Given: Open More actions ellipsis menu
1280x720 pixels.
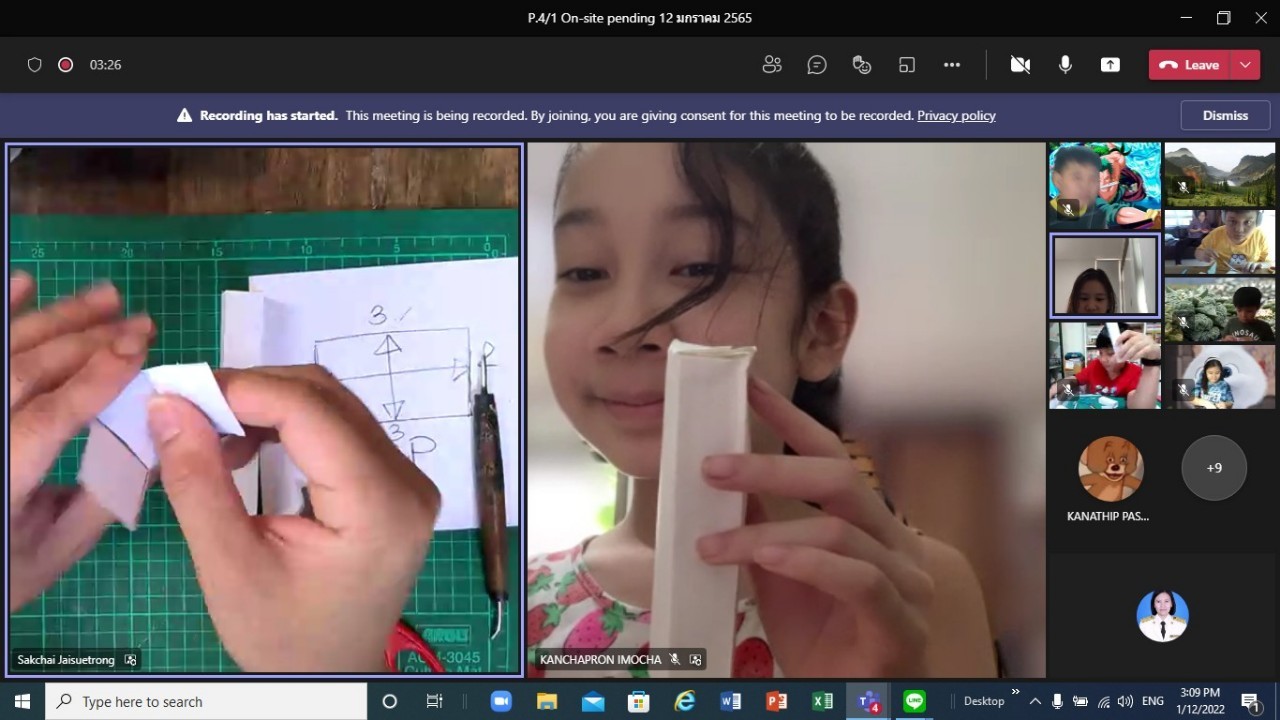Looking at the screenshot, I should click(x=952, y=65).
